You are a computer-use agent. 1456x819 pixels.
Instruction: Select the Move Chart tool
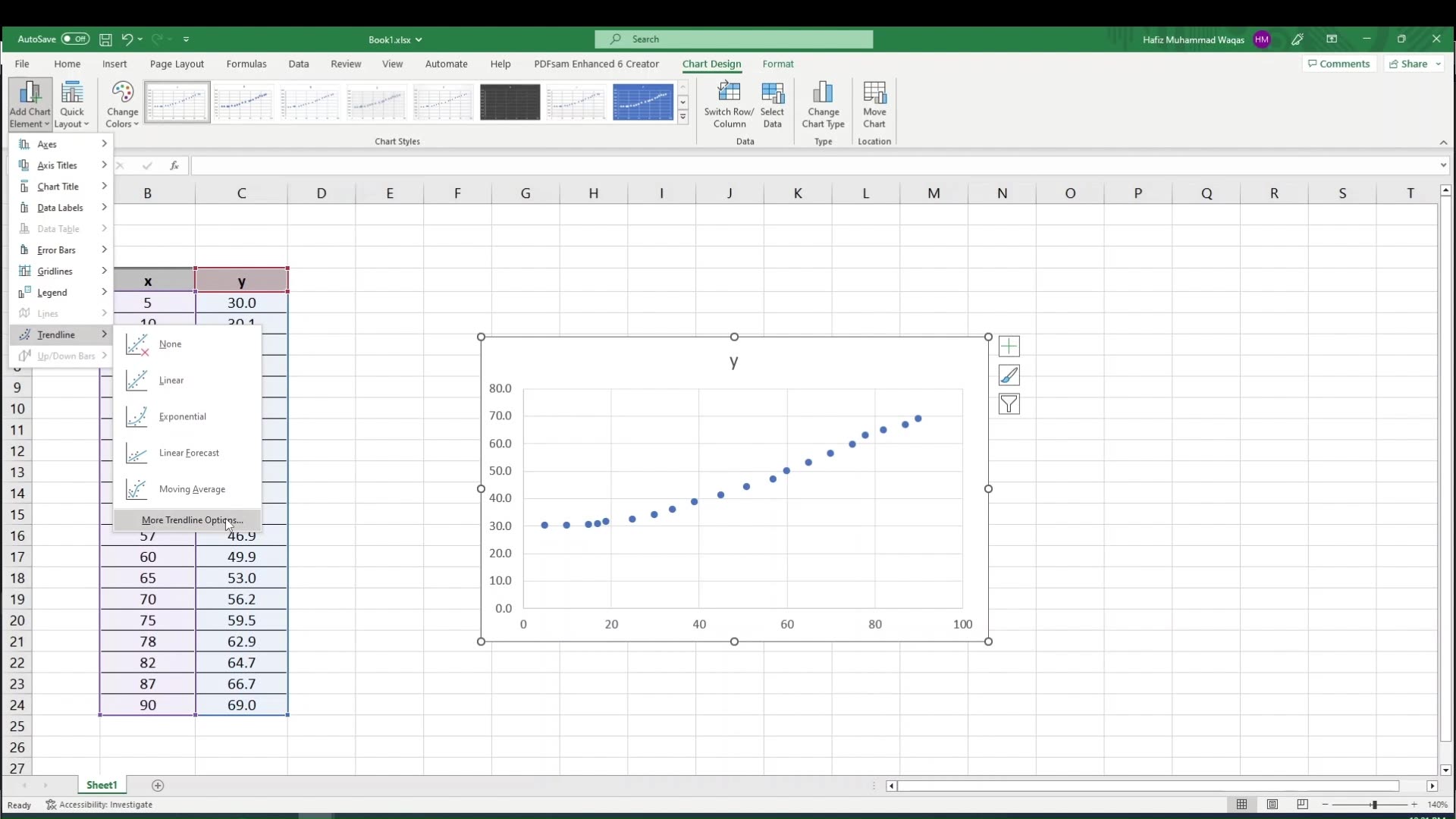[x=874, y=104]
